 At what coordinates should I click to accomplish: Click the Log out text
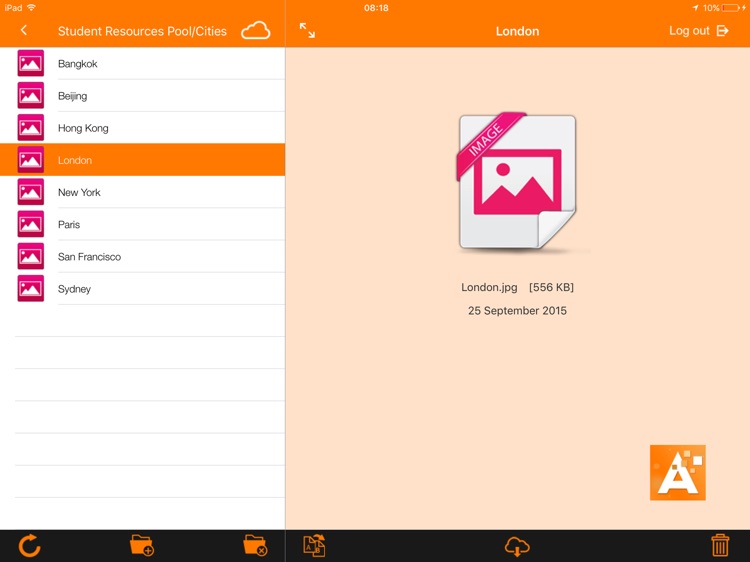pyautogui.click(x=689, y=31)
